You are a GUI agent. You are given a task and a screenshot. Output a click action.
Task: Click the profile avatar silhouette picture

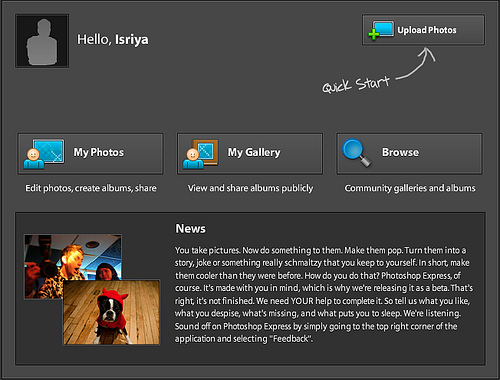[x=42, y=41]
